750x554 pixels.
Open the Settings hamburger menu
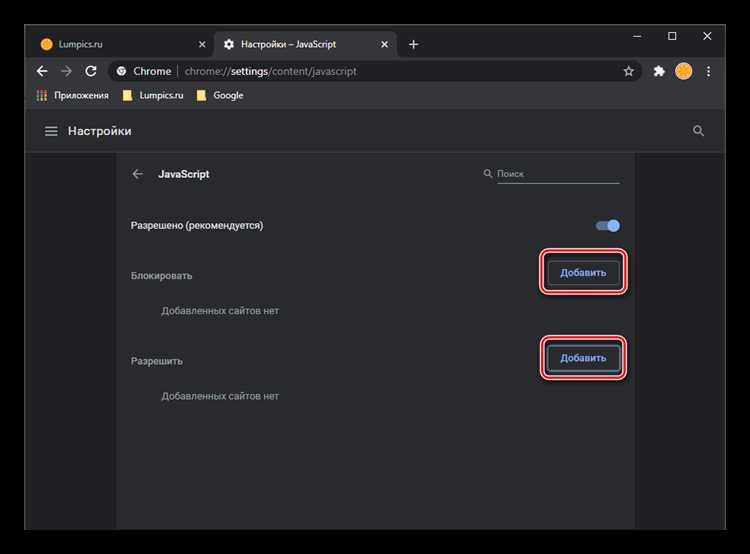click(x=51, y=131)
